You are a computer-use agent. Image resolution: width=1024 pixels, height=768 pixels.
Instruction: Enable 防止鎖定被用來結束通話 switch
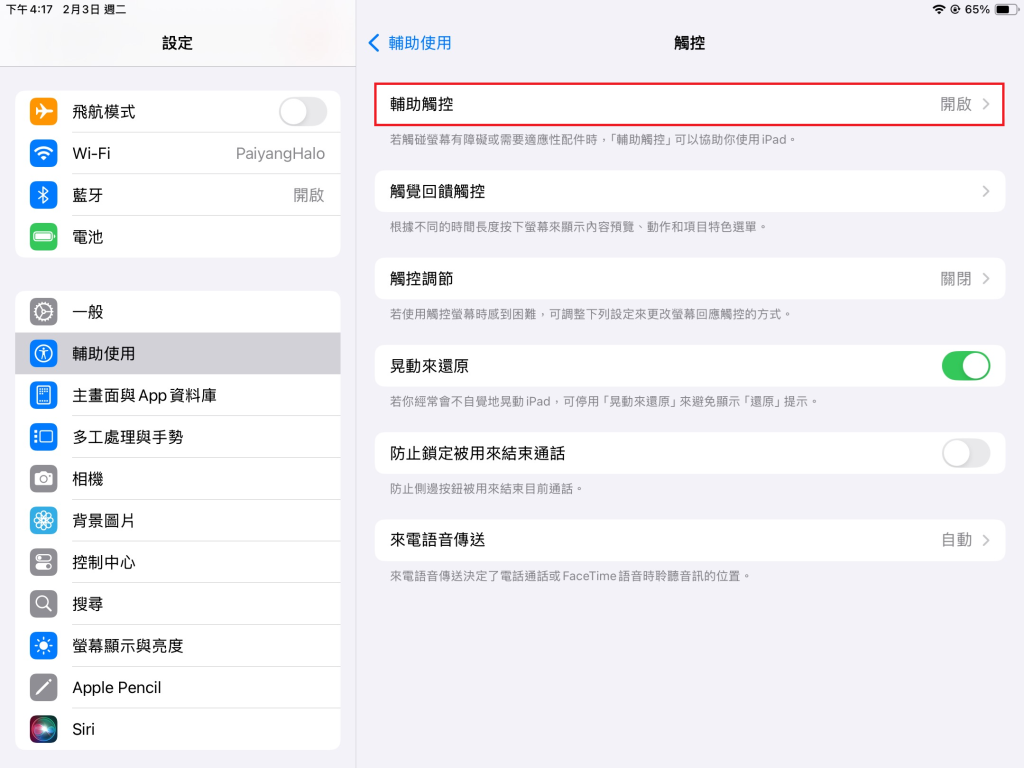965,453
